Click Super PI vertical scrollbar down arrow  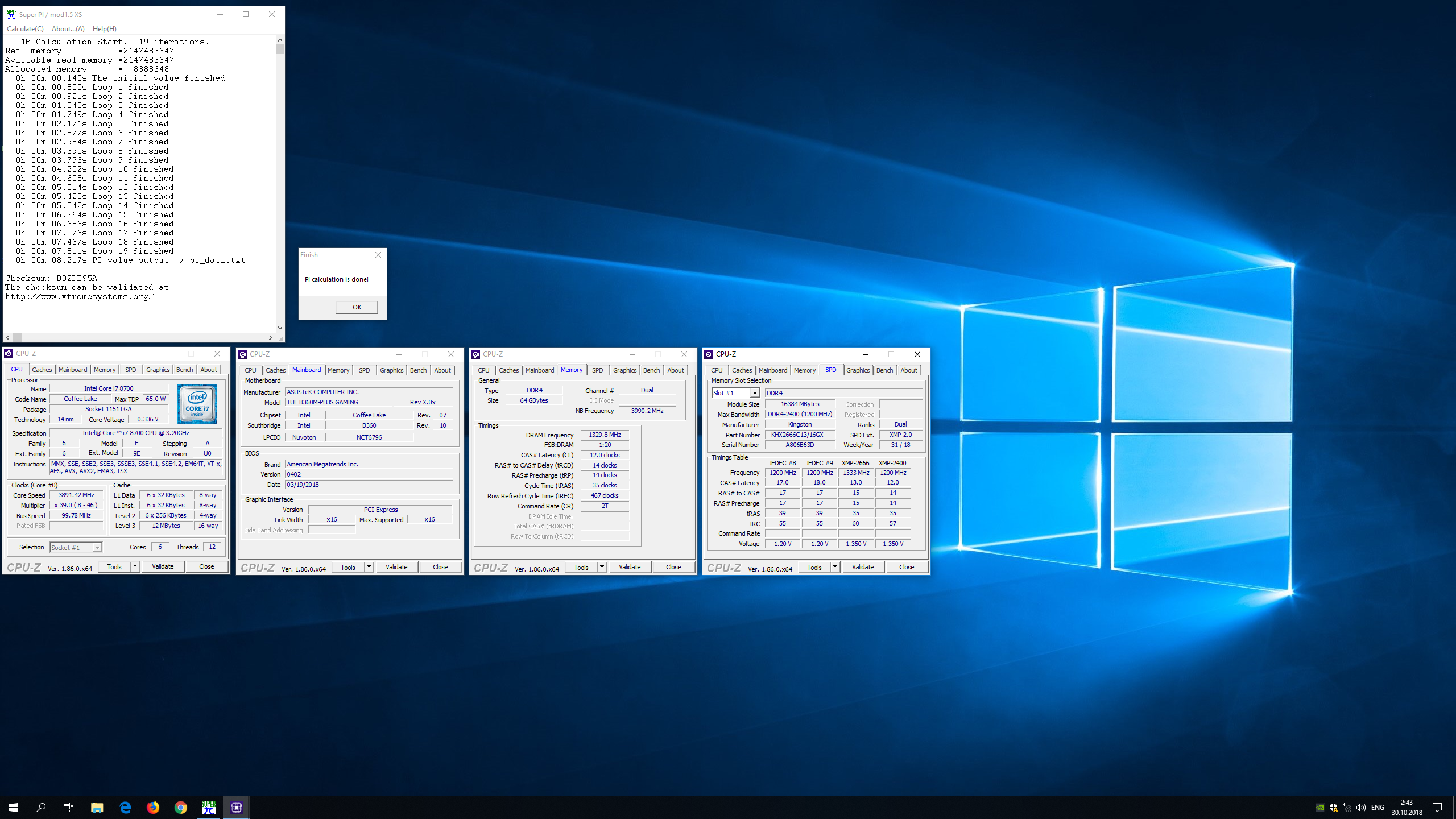coord(280,328)
